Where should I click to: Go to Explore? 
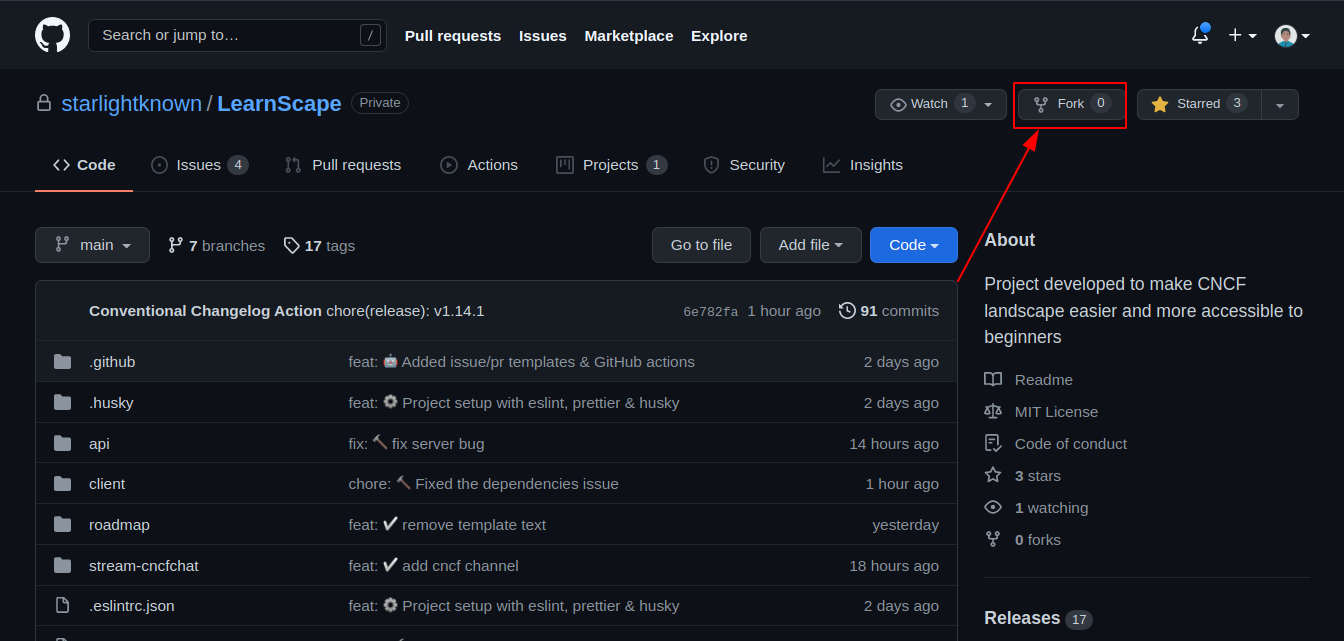tap(719, 36)
